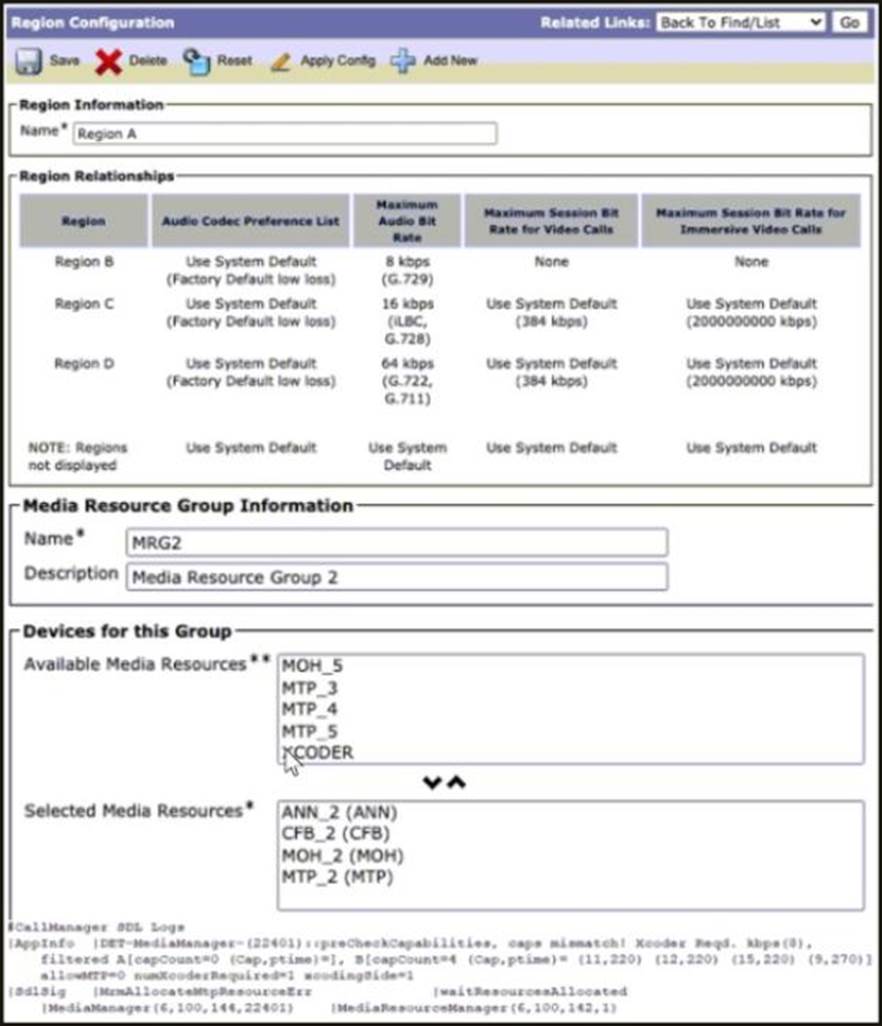Select ANN_2 (ANN) in Selected Media Resources
Image resolution: width=882 pixels, height=1026 pixels.
coord(339,813)
